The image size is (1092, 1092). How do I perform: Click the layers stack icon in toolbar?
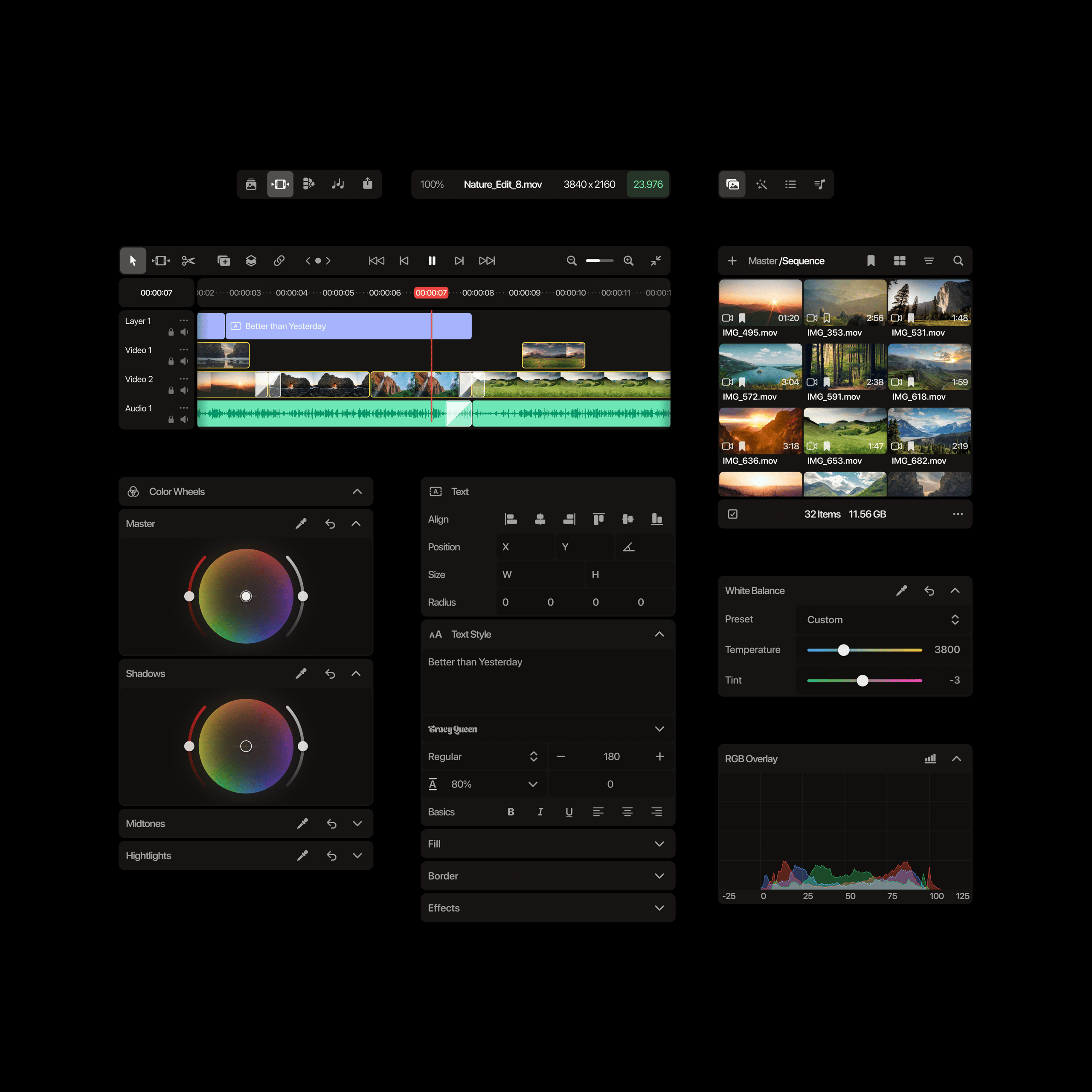(x=251, y=261)
